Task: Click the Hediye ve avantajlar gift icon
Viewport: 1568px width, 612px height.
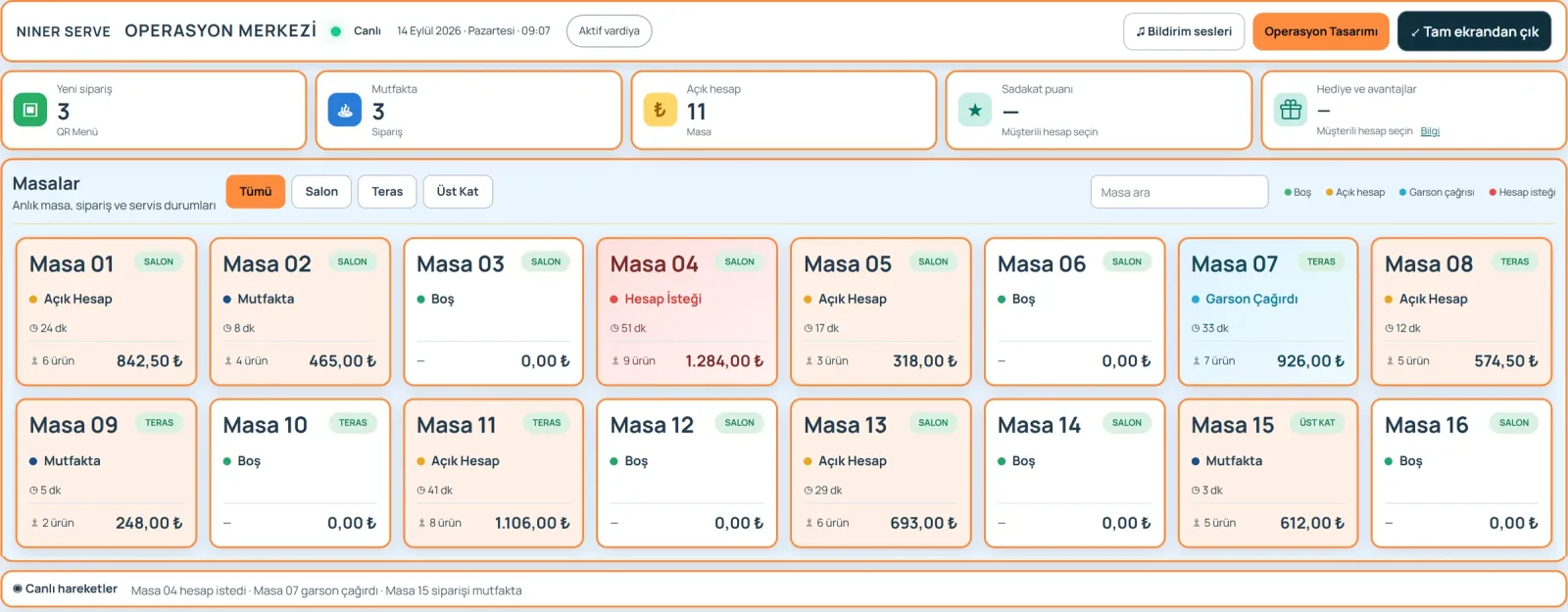Action: coord(1291,110)
